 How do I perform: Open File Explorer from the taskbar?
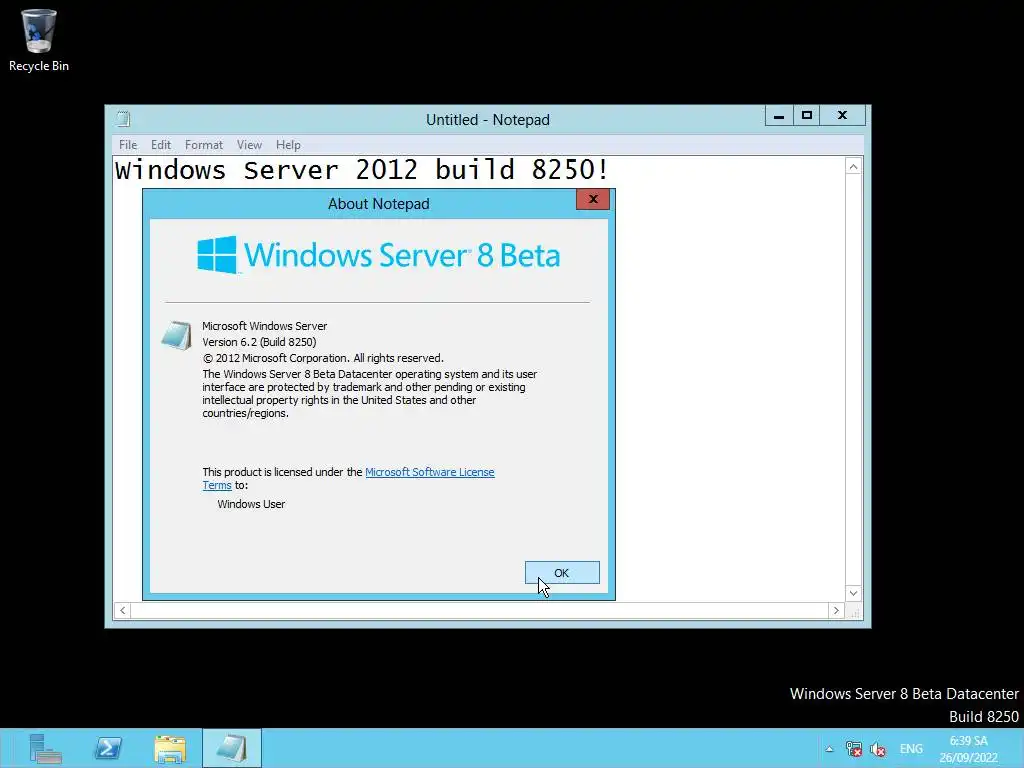[x=170, y=749]
